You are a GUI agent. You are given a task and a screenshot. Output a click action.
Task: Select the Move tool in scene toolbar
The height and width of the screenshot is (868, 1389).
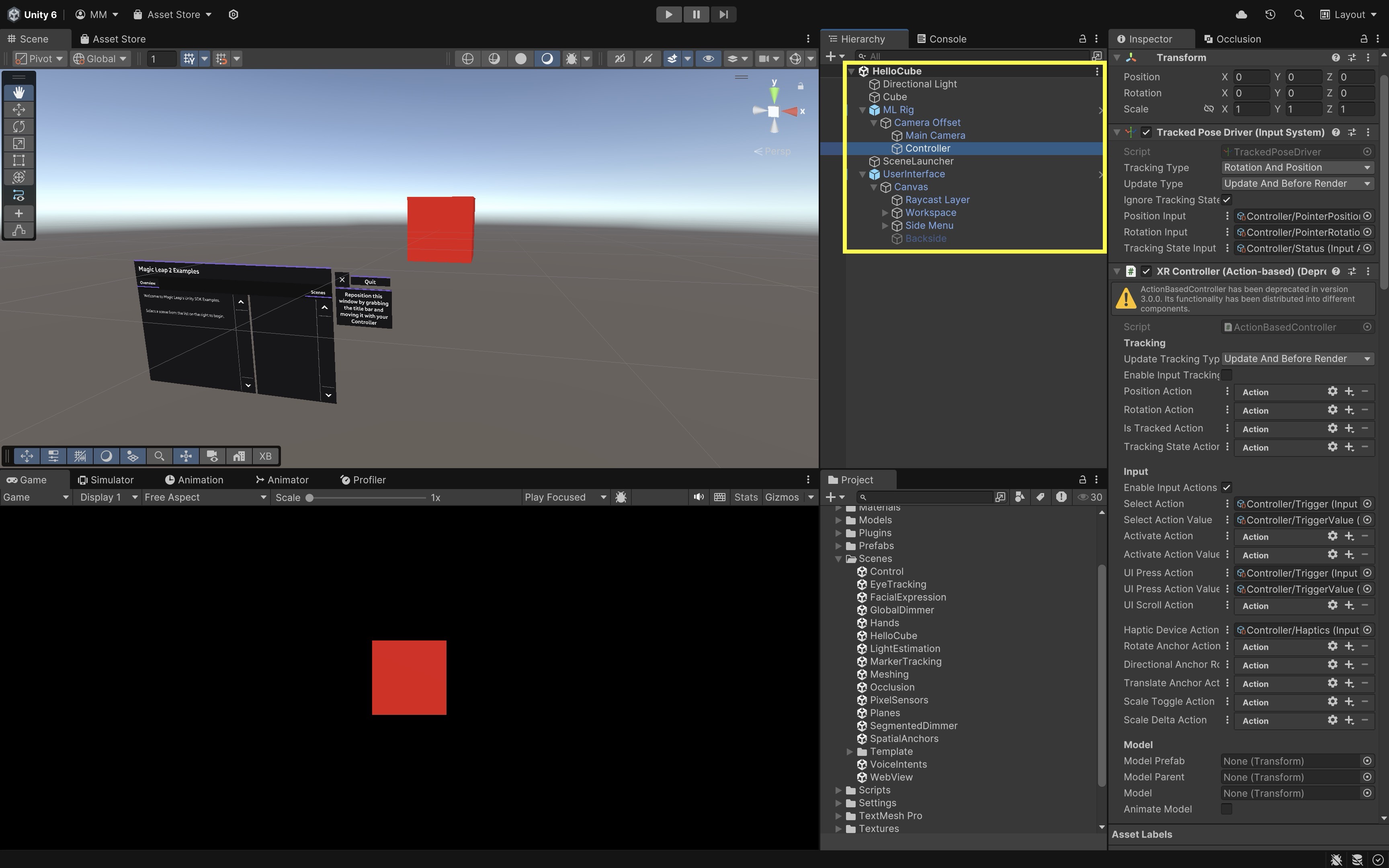(x=18, y=110)
